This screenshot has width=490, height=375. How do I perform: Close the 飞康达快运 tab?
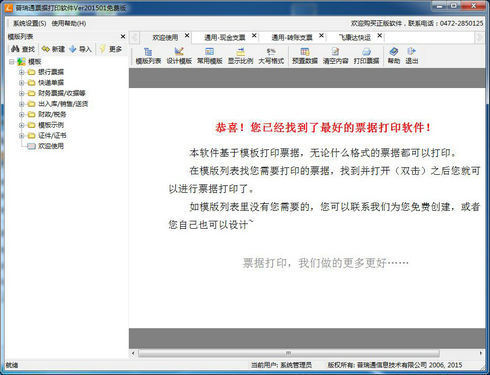coord(380,35)
